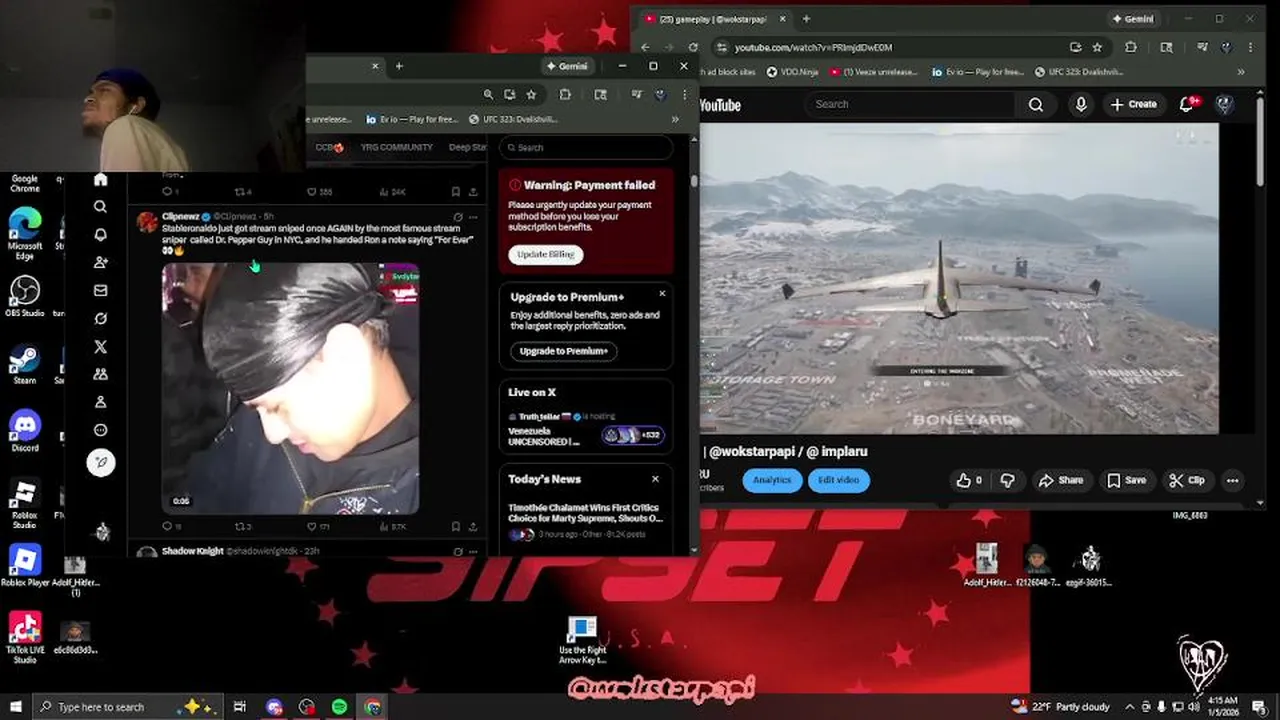Open a new tab in X browser window
The height and width of the screenshot is (720, 1280).
tap(399, 66)
